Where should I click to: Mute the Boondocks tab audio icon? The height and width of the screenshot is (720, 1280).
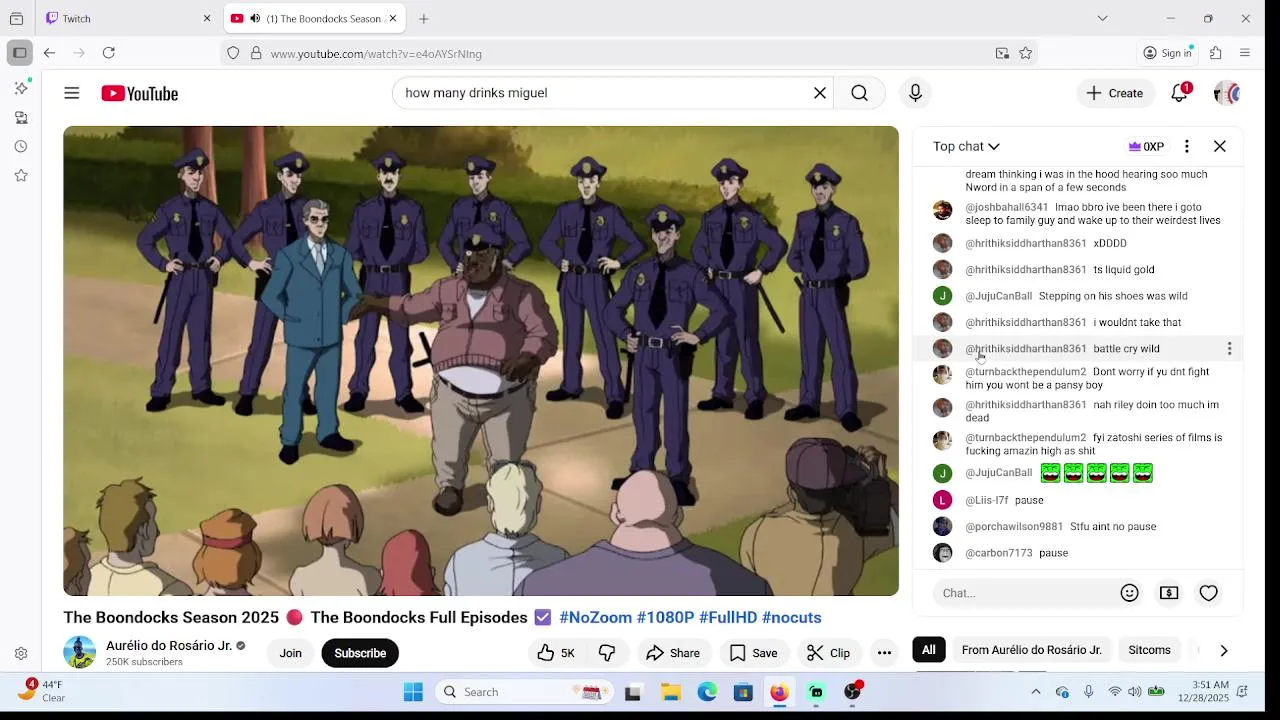pyautogui.click(x=255, y=18)
